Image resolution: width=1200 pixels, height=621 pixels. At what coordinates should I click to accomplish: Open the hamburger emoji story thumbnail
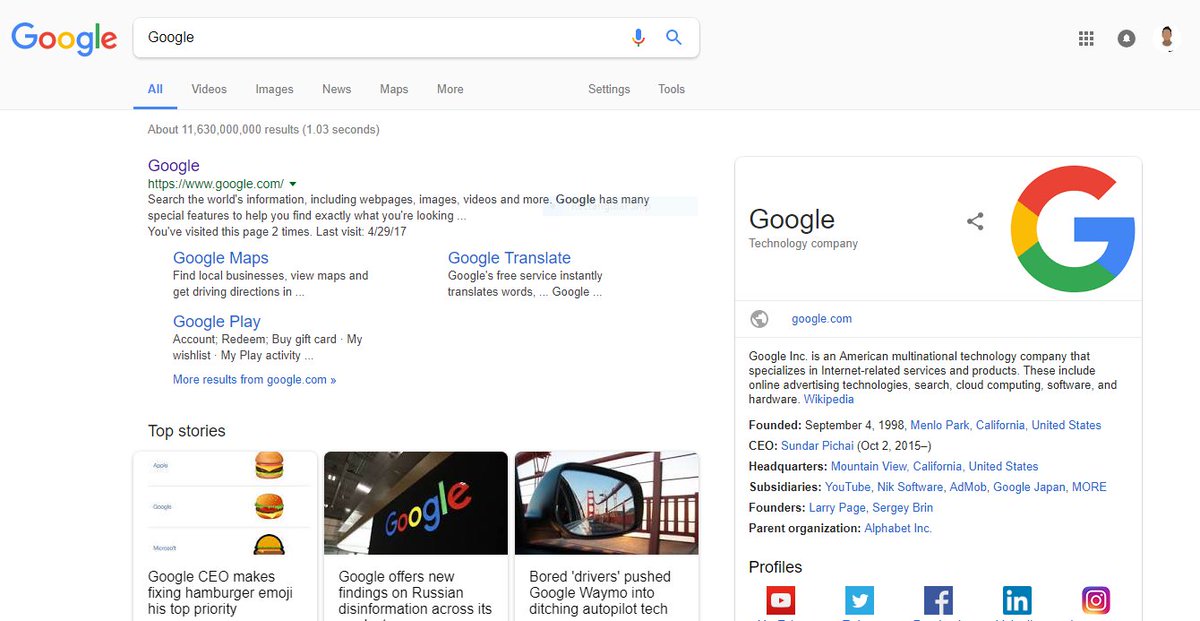coord(225,503)
